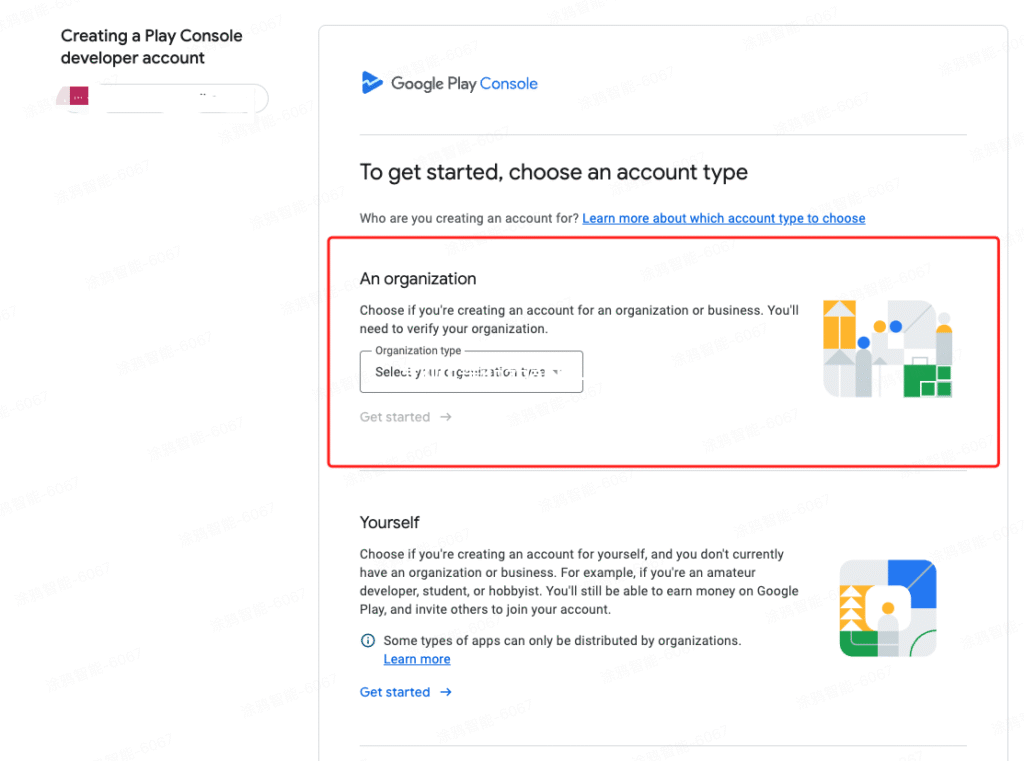Click greyed Get started under An organization

pyautogui.click(x=395, y=417)
